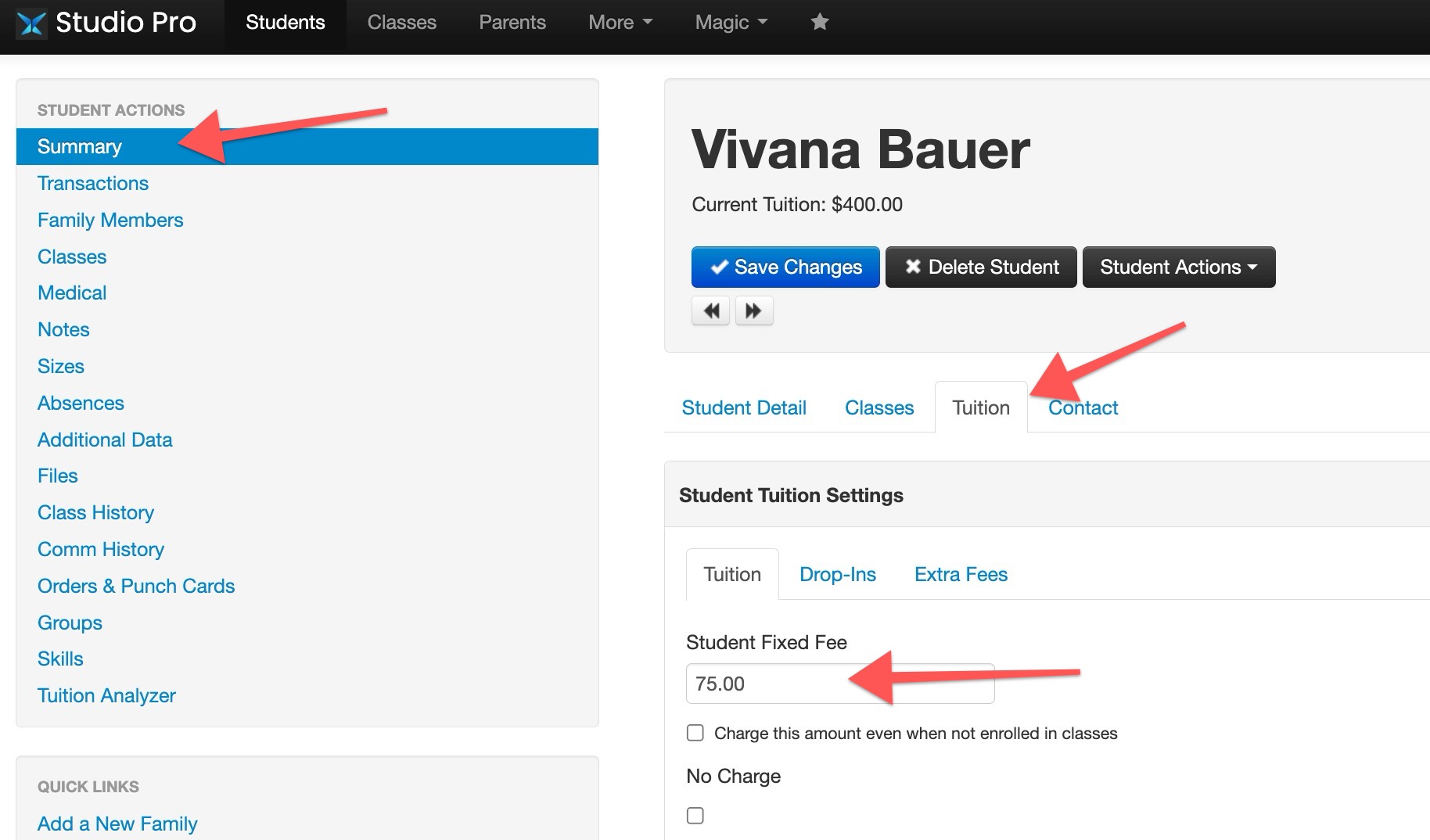
Task: Click Add a New Family link
Action: (117, 824)
